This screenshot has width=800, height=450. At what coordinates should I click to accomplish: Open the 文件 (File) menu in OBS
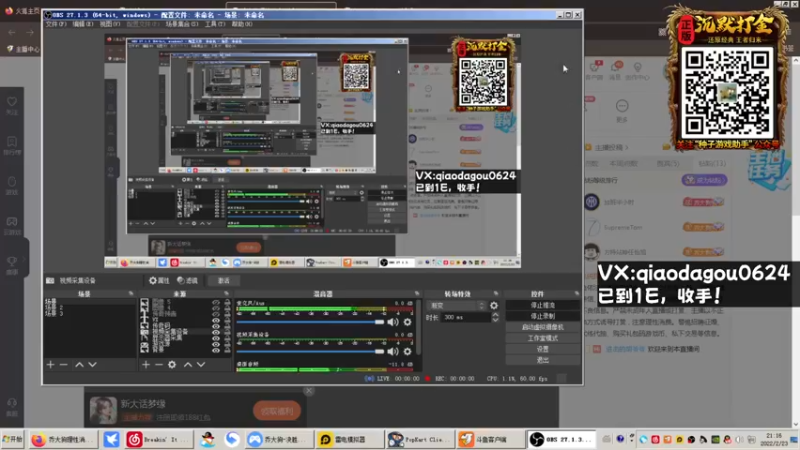click(56, 24)
